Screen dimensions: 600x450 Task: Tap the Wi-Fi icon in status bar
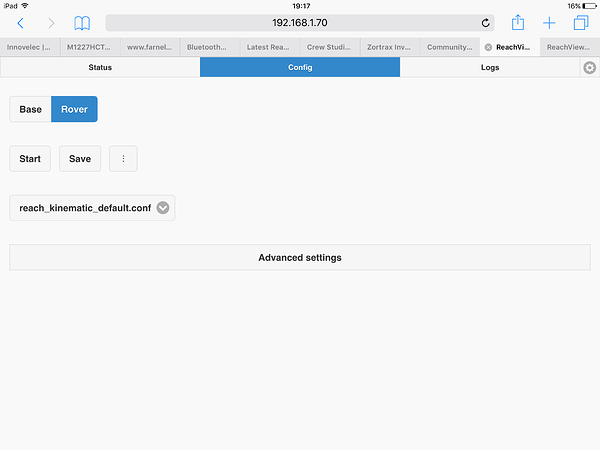25,6
